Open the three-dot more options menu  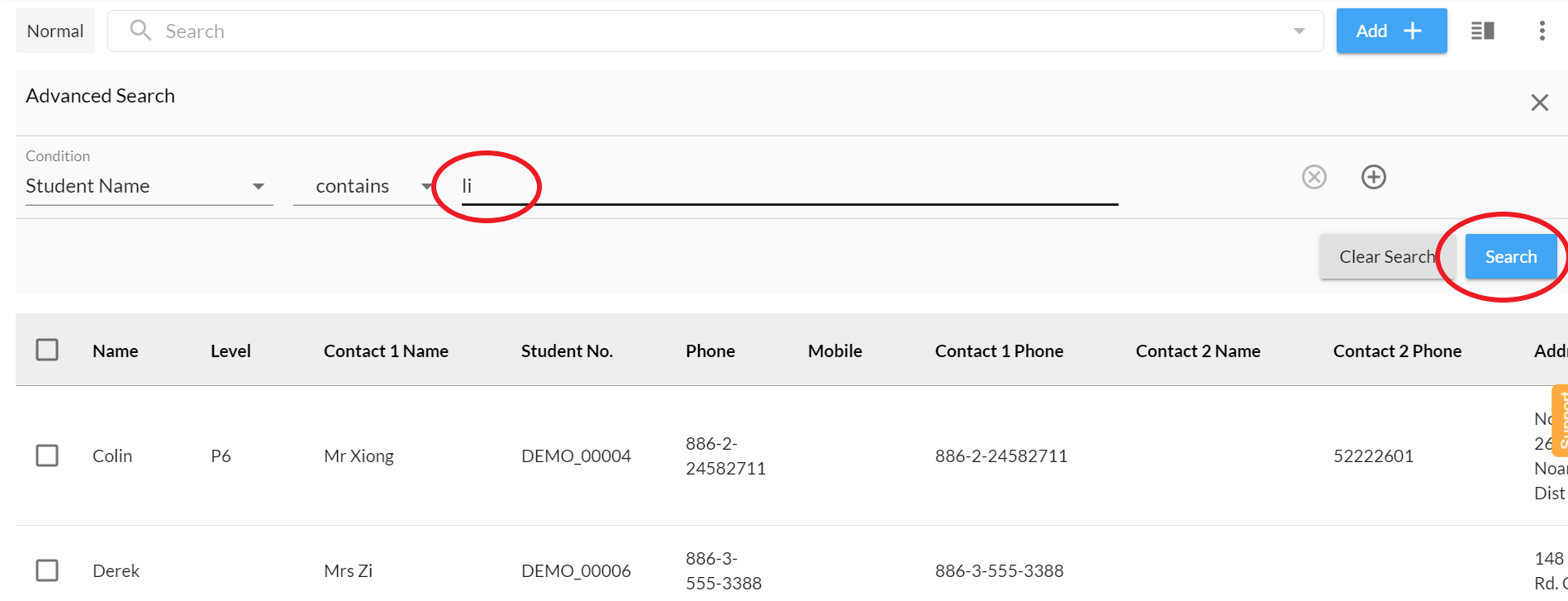[x=1542, y=31]
